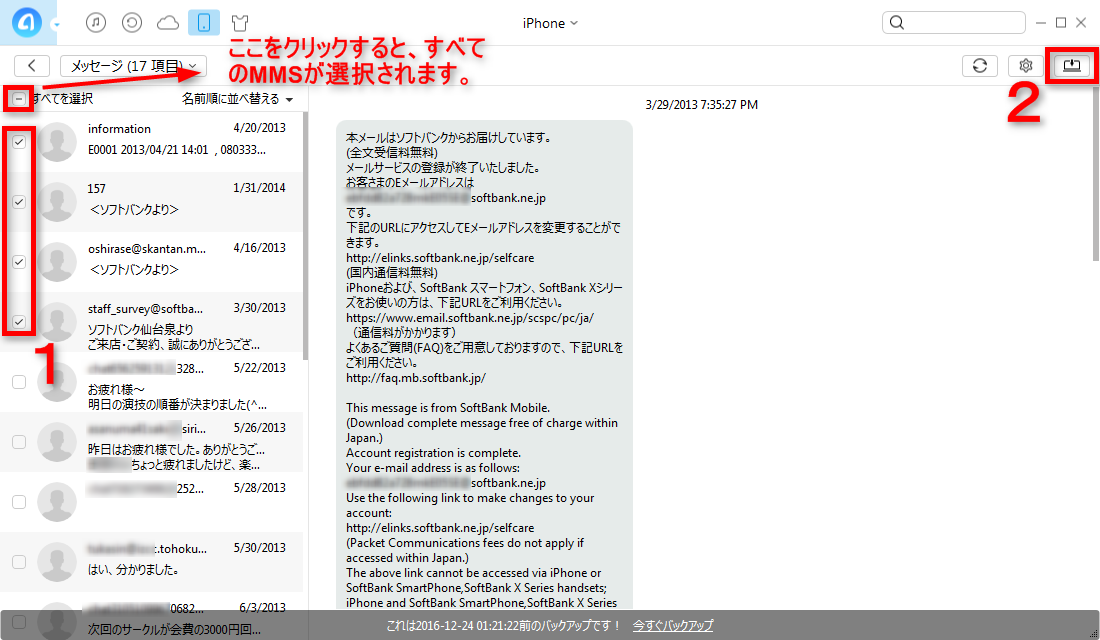Screen dimensions: 1100x640
Task: Select the device phone icon tab
Action: 203,22
